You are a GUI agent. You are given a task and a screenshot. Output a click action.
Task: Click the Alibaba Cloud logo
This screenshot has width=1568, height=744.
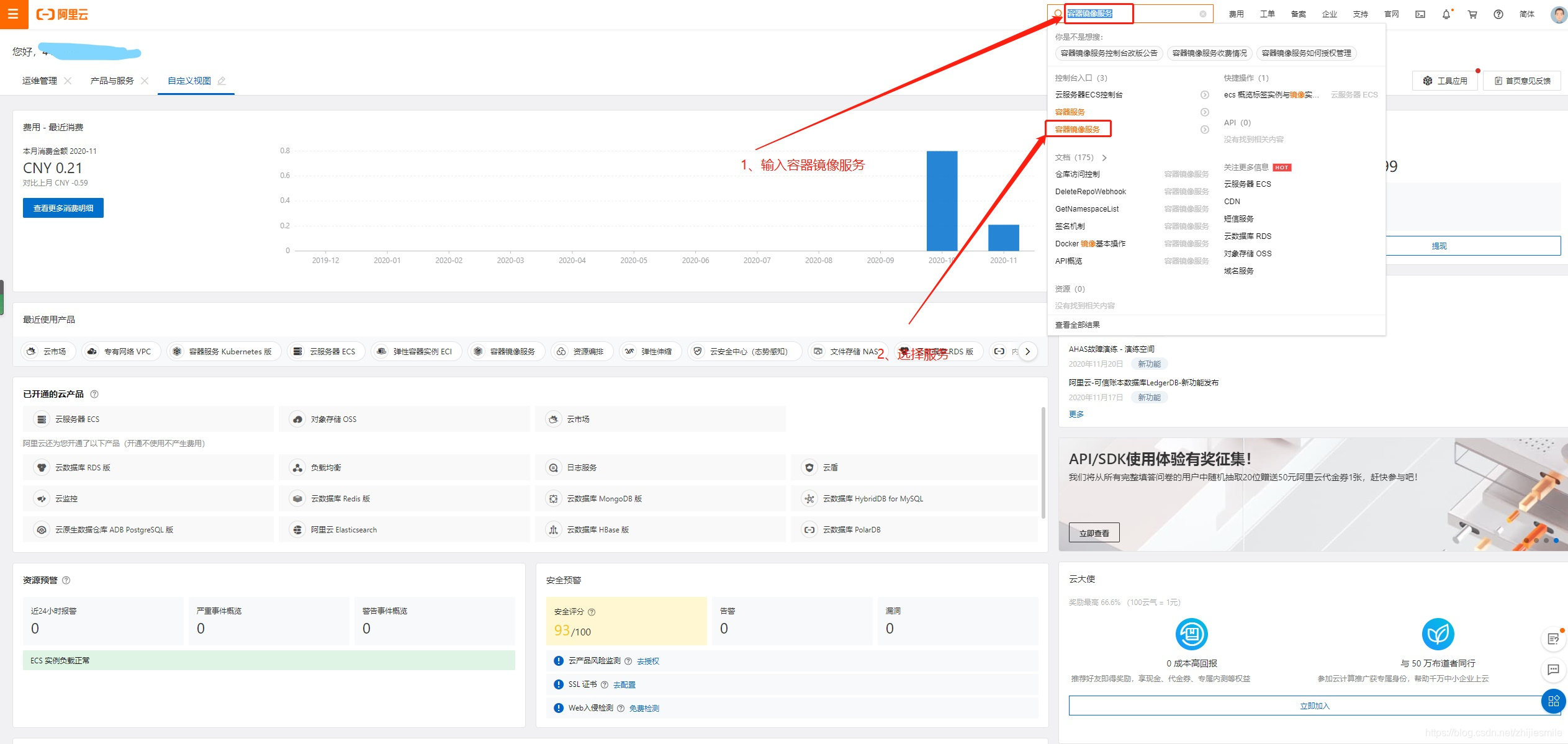pyautogui.click(x=62, y=14)
